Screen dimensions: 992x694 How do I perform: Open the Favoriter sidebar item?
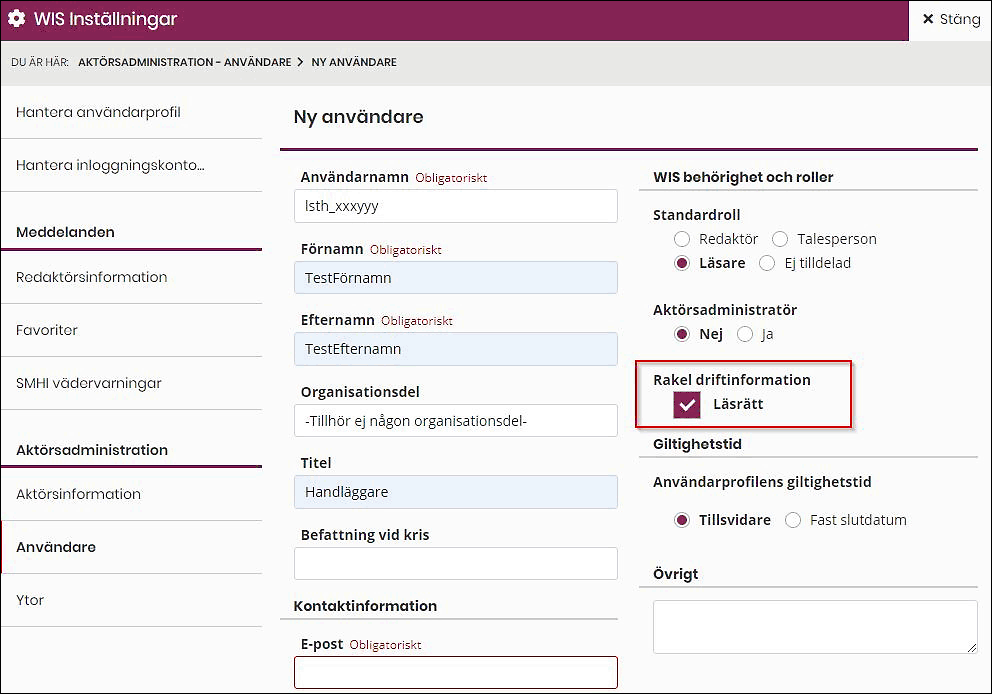click(x=47, y=330)
